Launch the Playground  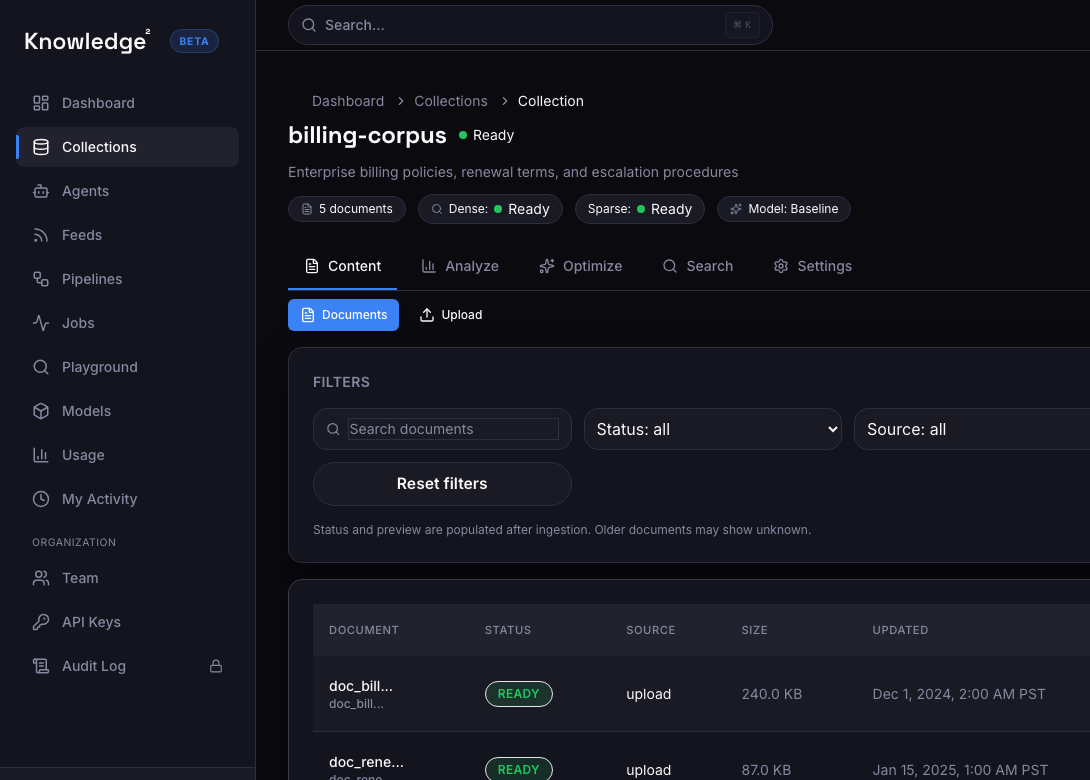tap(97, 367)
